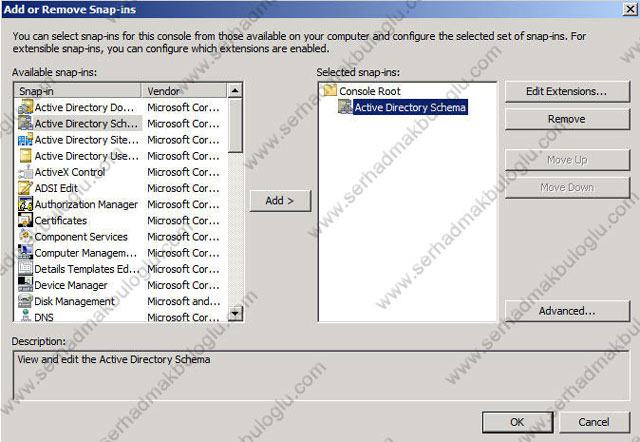The height and width of the screenshot is (442, 640).
Task: Click the Device Manager icon
Action: (x=25, y=285)
